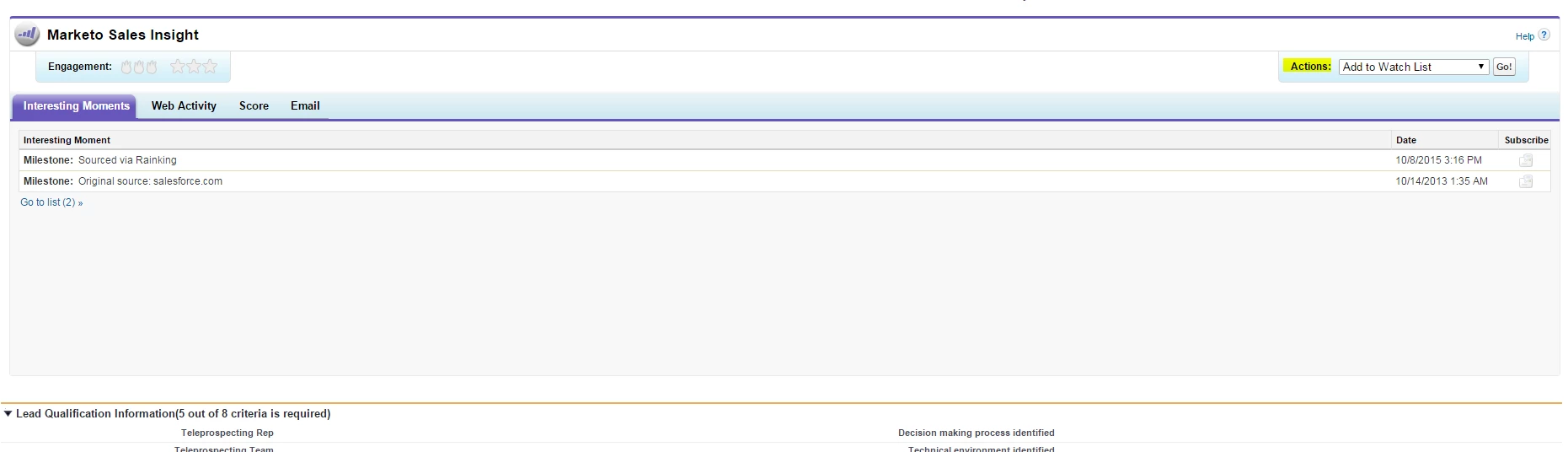1568x452 pixels.
Task: Follow the 'Go to list (2)' link
Action: click(x=51, y=202)
